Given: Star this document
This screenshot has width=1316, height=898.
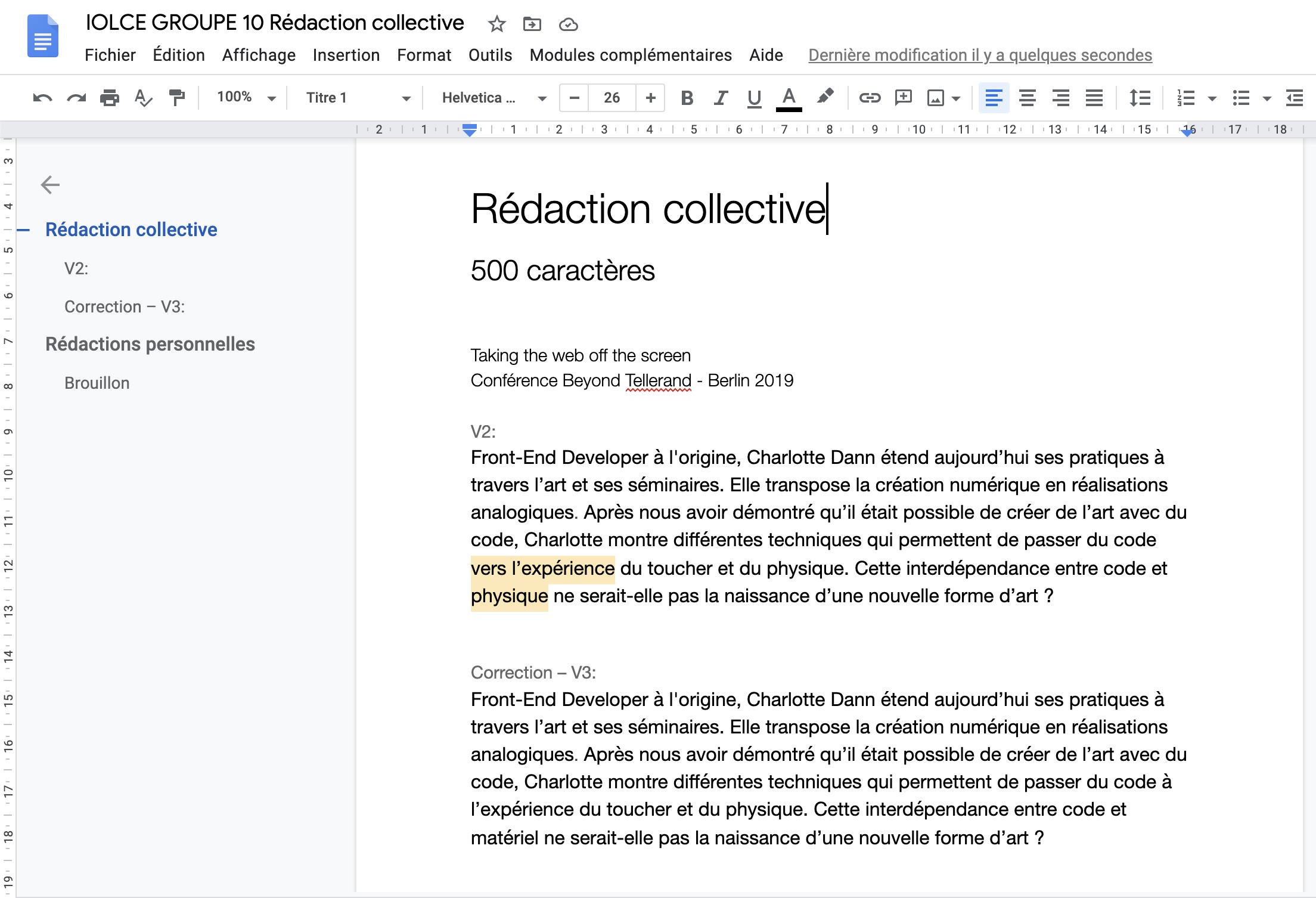Looking at the screenshot, I should (496, 24).
